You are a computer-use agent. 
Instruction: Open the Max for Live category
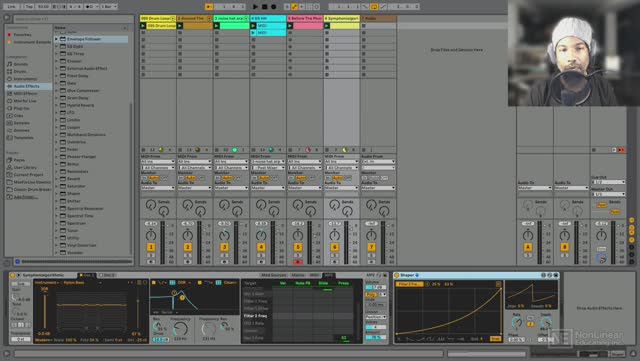[24, 101]
